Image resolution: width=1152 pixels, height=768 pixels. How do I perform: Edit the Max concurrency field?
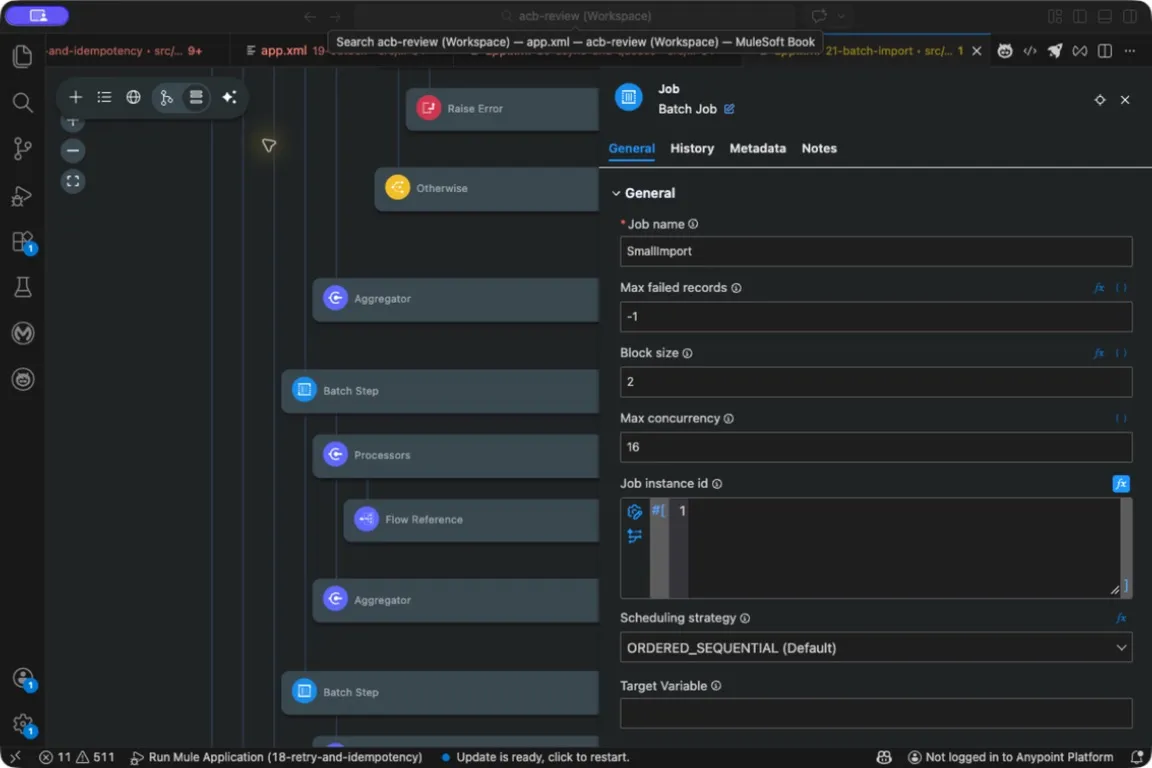(x=876, y=448)
